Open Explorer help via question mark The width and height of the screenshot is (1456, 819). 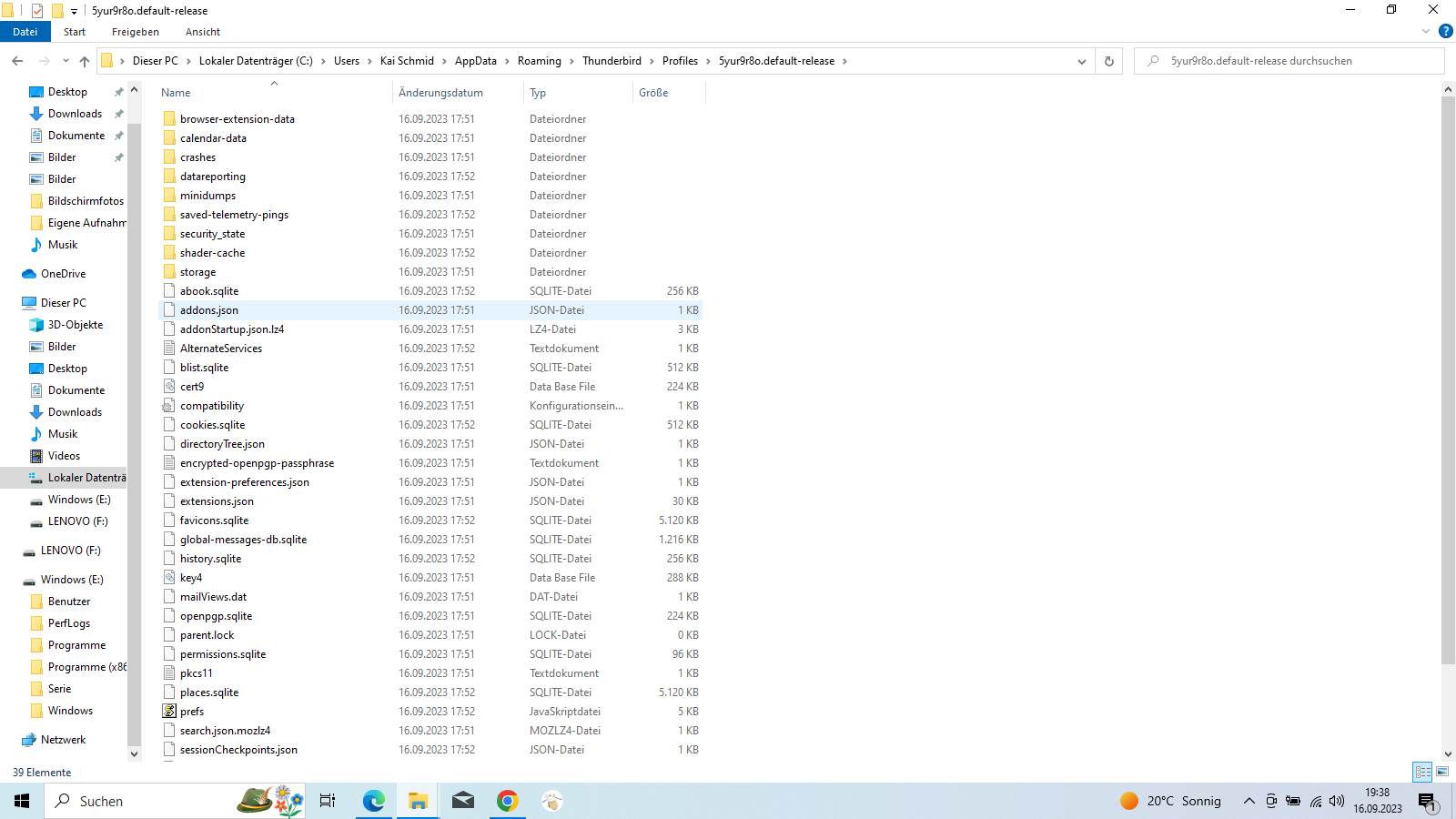pos(1445,31)
